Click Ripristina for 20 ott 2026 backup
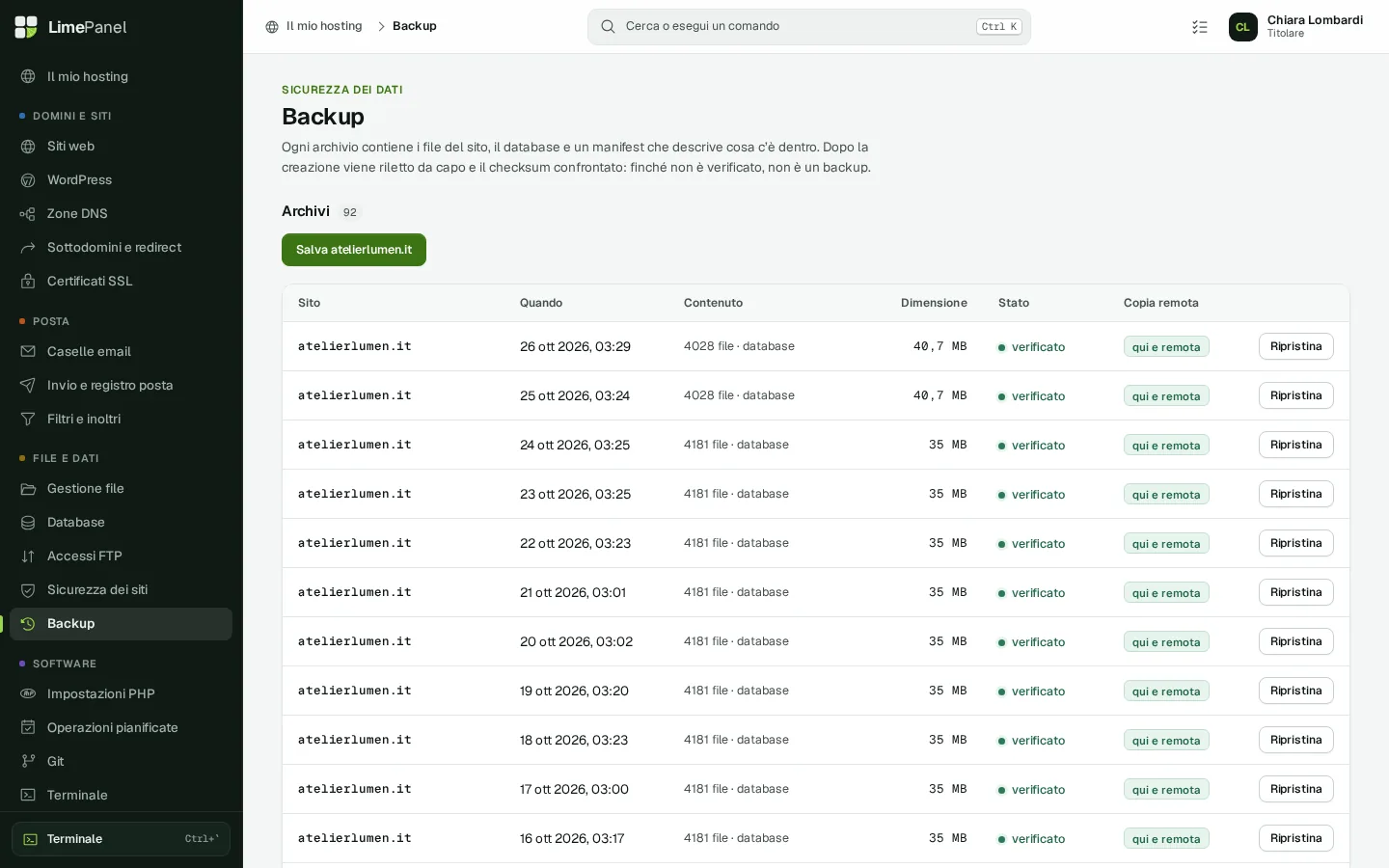Image resolution: width=1389 pixels, height=868 pixels. click(1295, 641)
